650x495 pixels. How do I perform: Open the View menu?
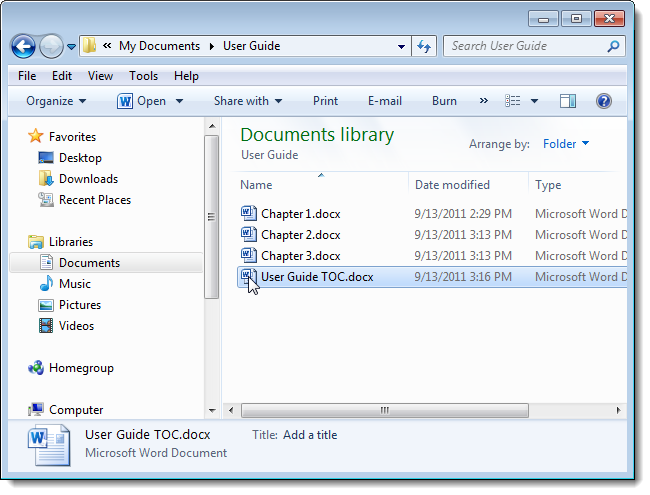click(x=100, y=76)
